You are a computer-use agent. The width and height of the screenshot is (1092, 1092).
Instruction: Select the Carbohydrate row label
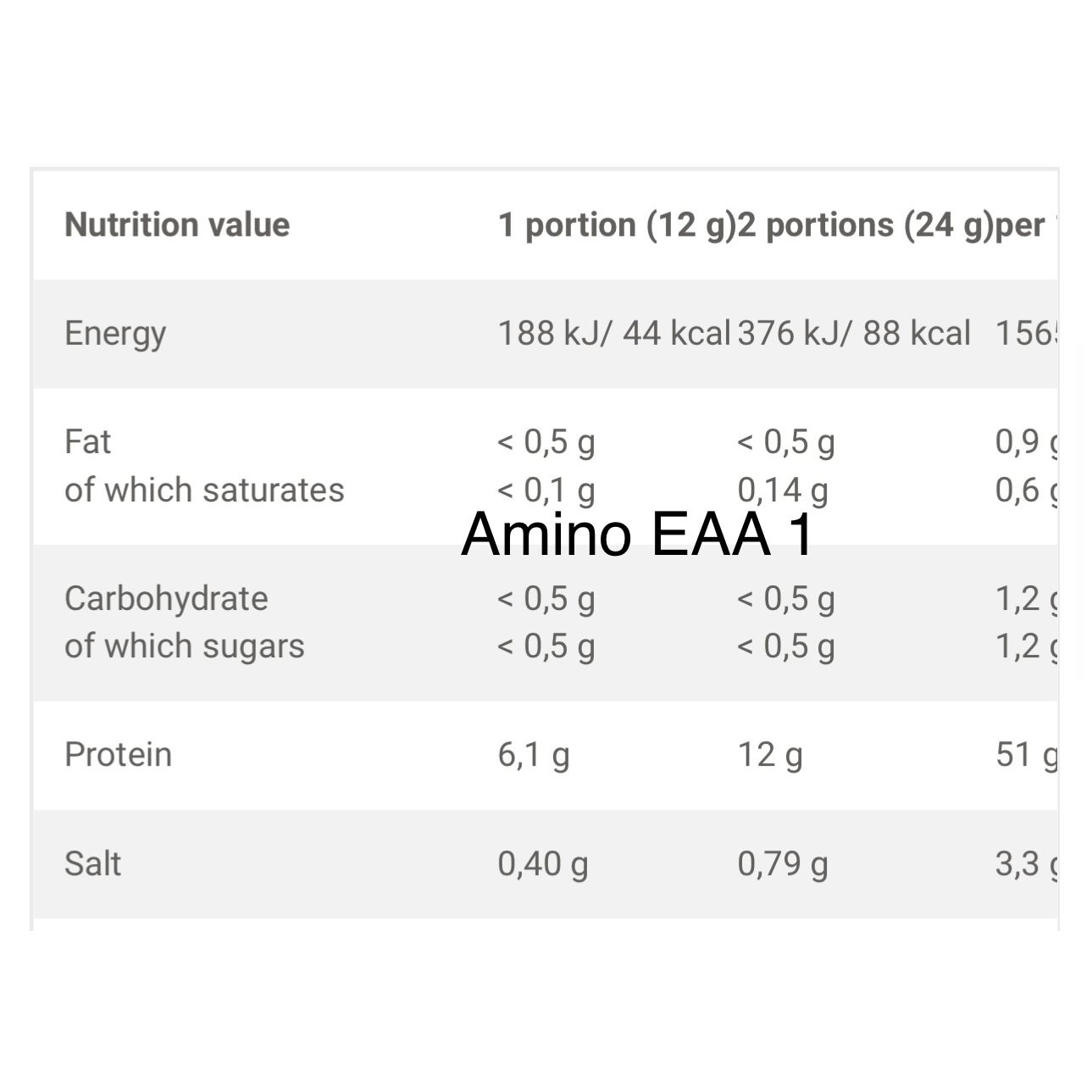pyautogui.click(x=166, y=598)
